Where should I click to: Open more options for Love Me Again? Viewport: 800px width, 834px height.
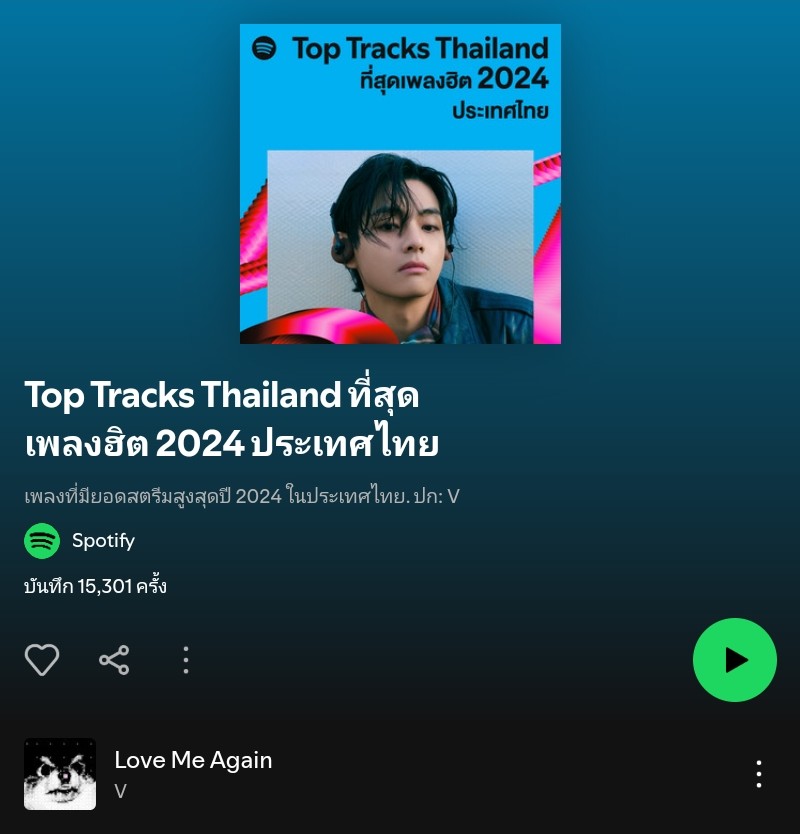click(759, 774)
